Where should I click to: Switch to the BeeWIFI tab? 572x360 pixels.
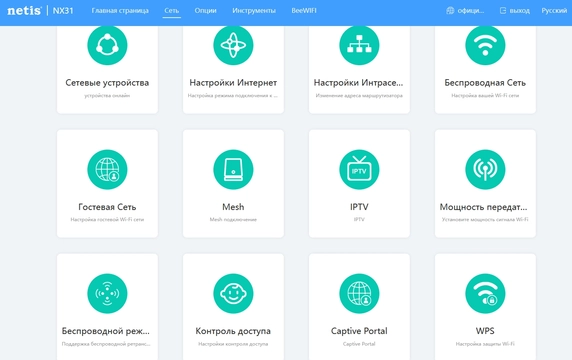tap(304, 11)
